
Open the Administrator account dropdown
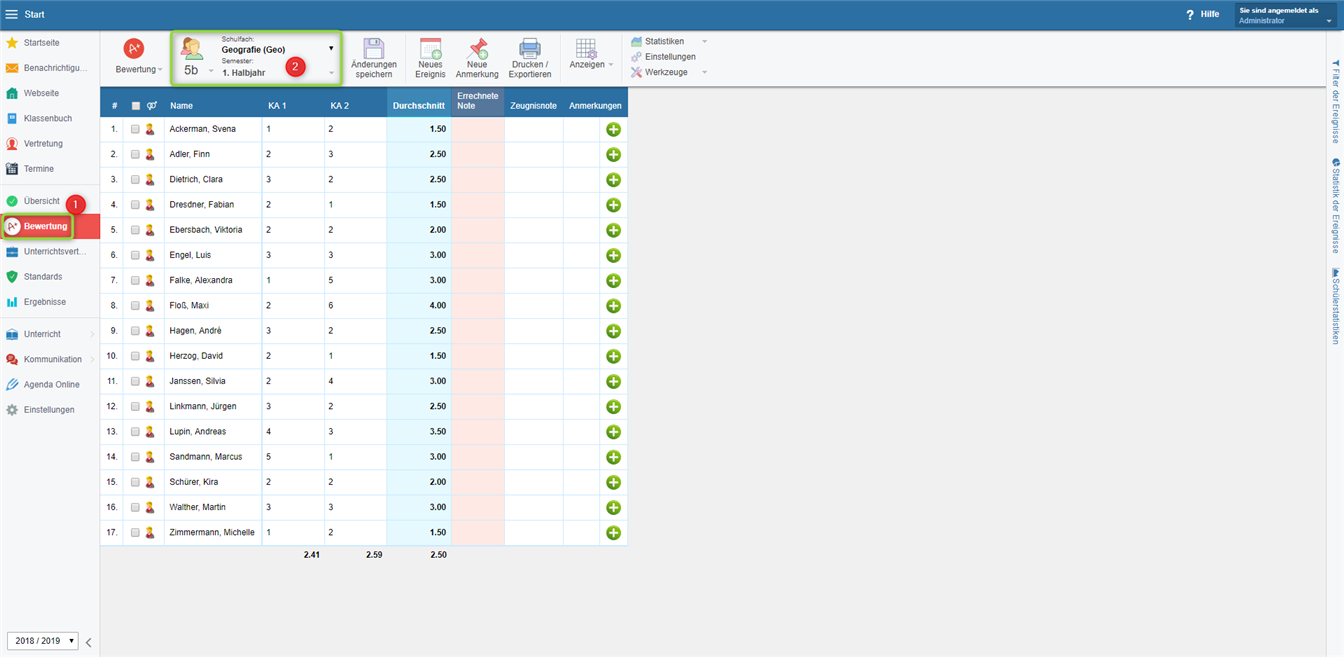[1285, 15]
